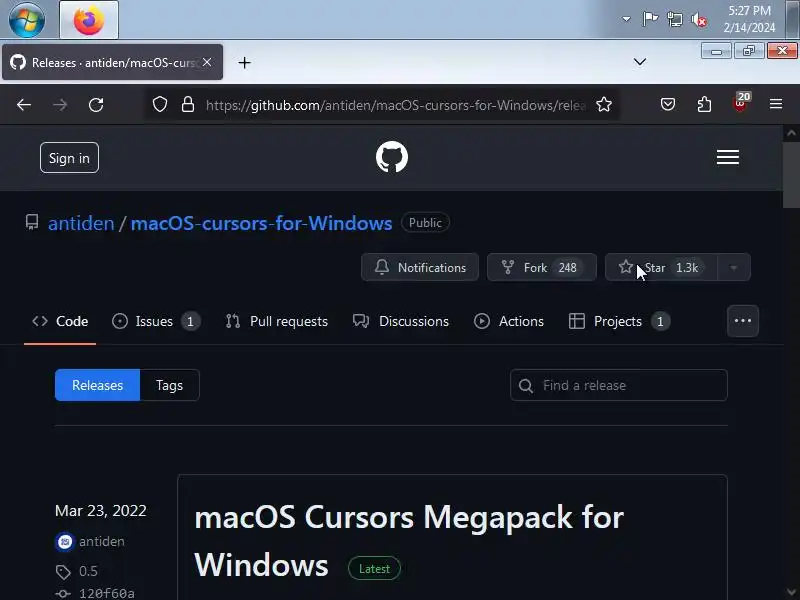The height and width of the screenshot is (600, 800).
Task: Switch to the Issues tab
Action: (156, 321)
